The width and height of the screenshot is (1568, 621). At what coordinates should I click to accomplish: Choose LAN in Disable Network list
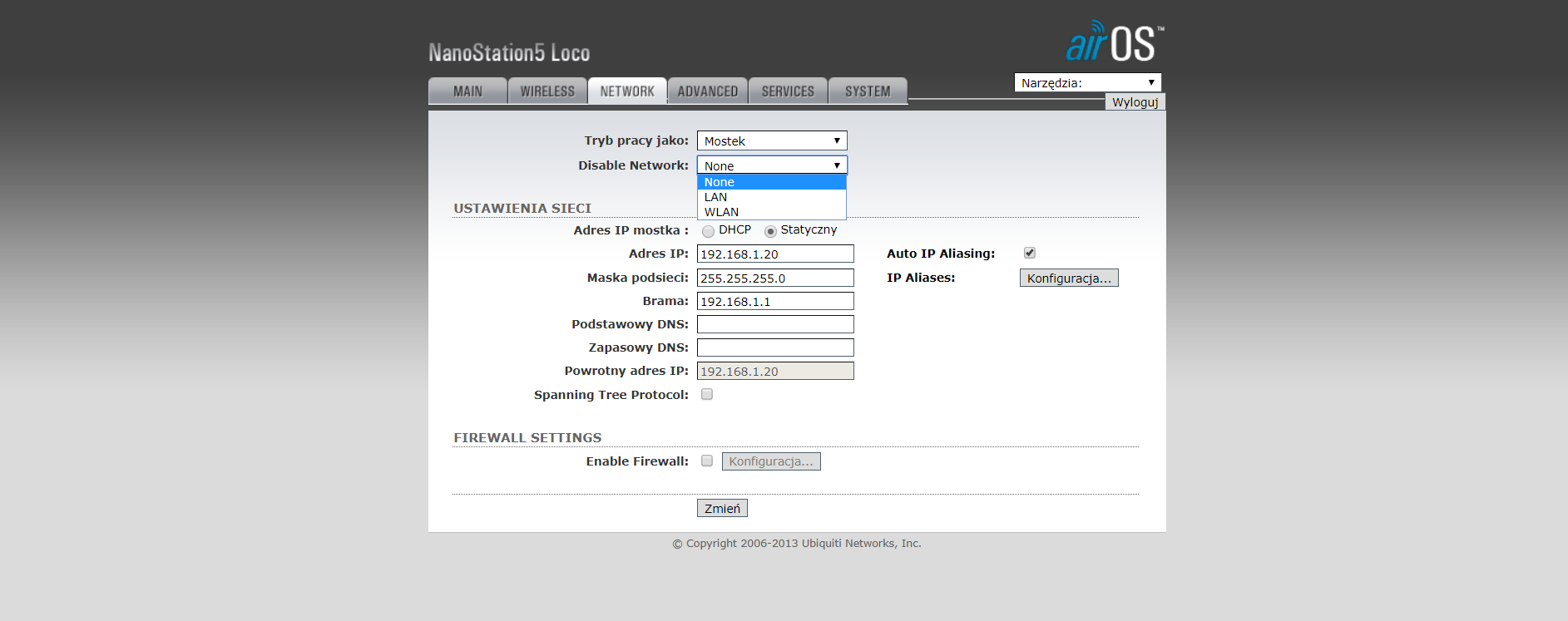772,197
